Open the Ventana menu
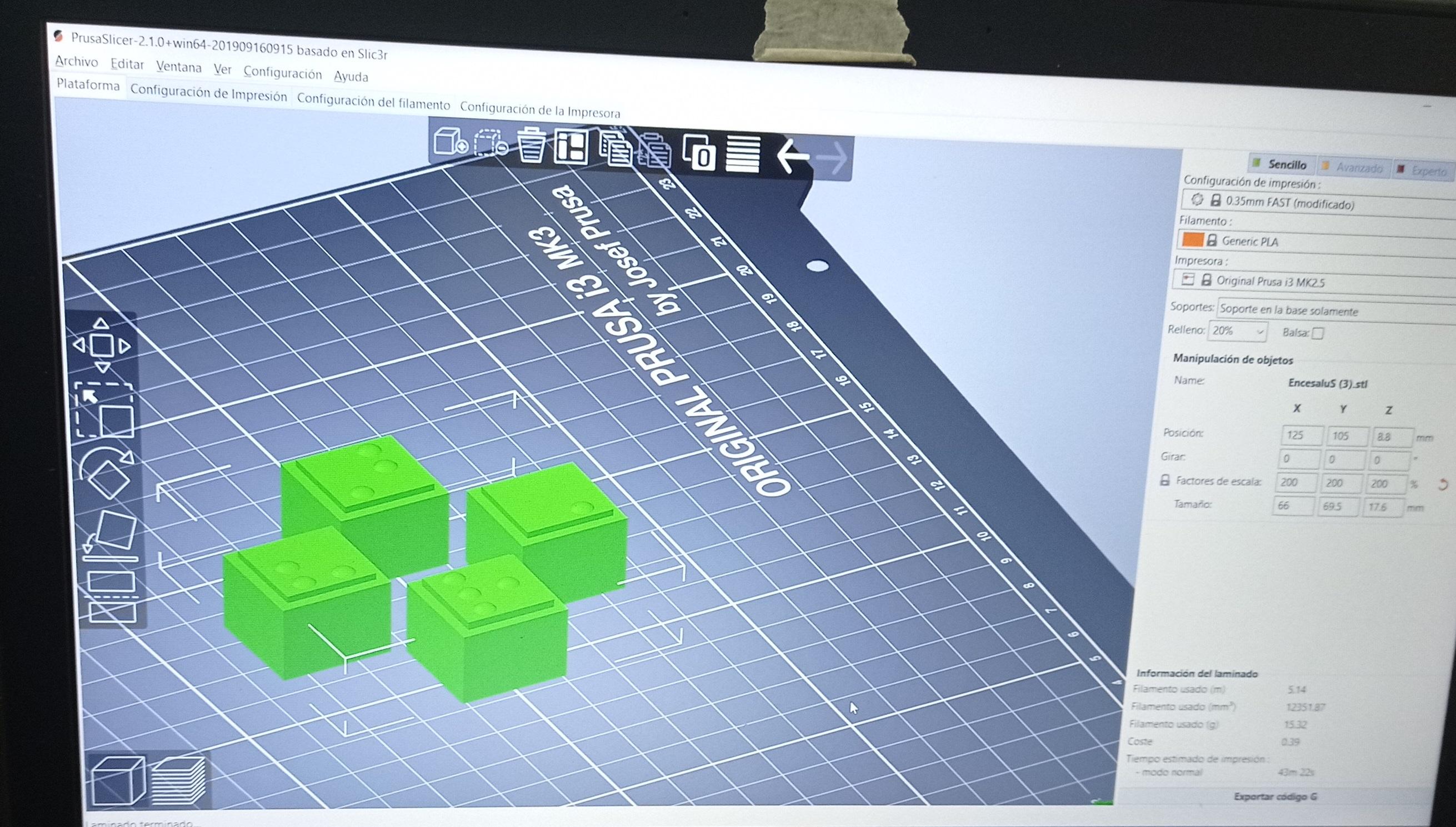1456x827 pixels. (179, 67)
